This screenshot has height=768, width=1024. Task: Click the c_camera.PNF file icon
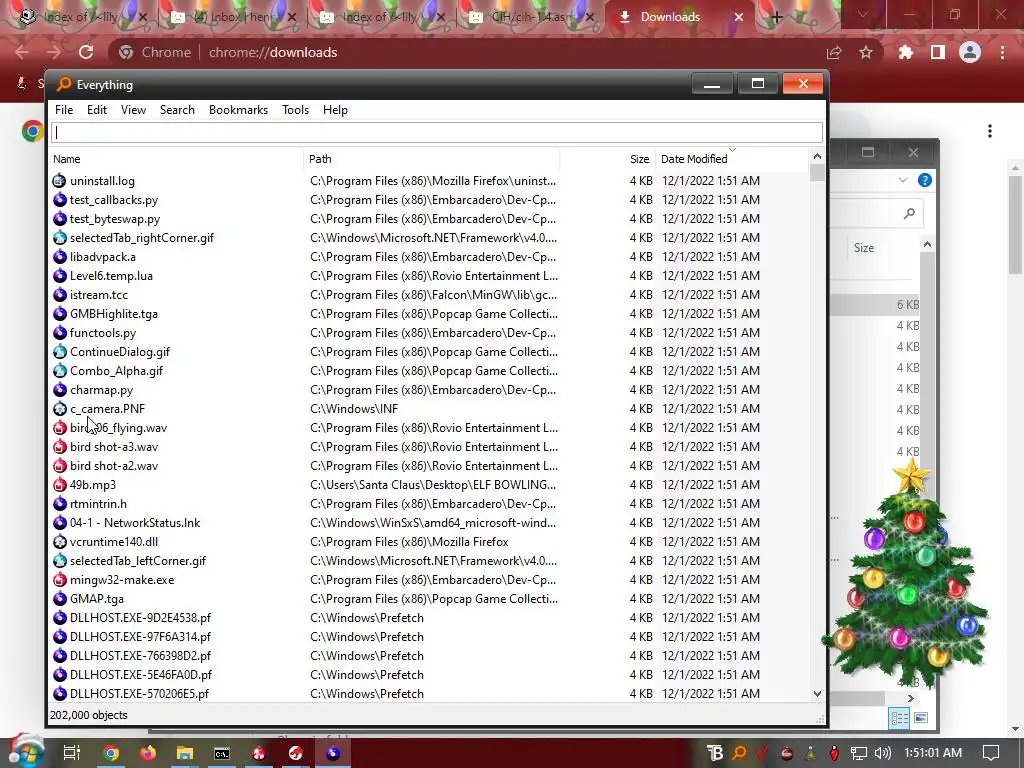[x=59, y=409]
